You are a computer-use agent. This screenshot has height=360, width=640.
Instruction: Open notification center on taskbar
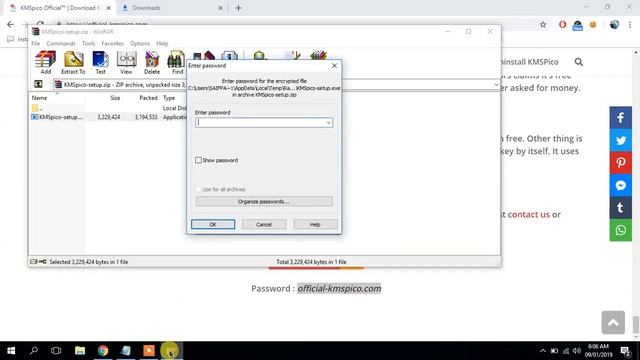pyautogui.click(x=625, y=351)
